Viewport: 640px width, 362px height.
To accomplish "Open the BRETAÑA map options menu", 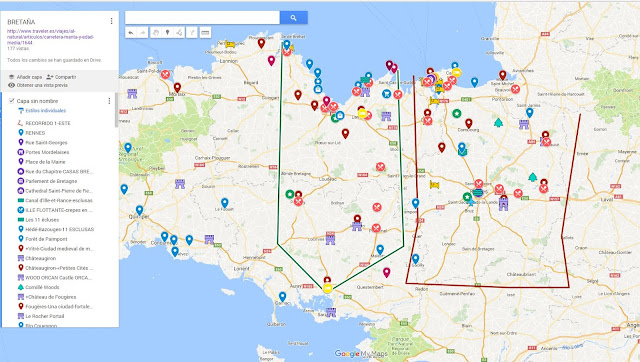I will (x=111, y=21).
